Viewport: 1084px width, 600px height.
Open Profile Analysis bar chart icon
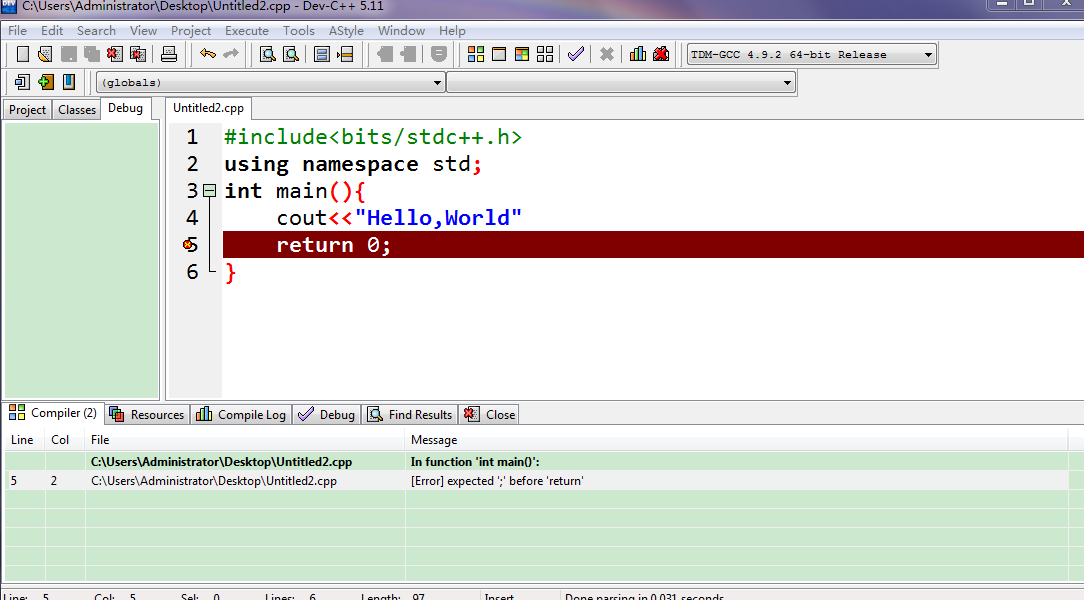pyautogui.click(x=638, y=54)
